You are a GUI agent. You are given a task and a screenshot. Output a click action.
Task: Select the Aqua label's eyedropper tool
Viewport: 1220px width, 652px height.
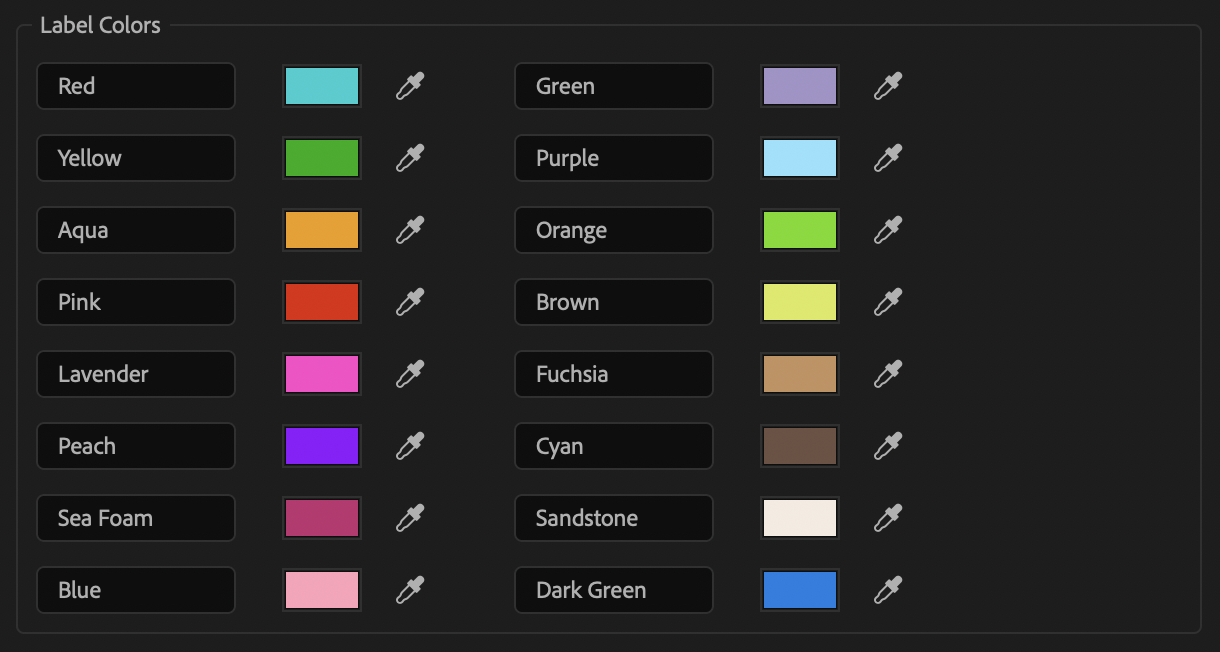[409, 230]
